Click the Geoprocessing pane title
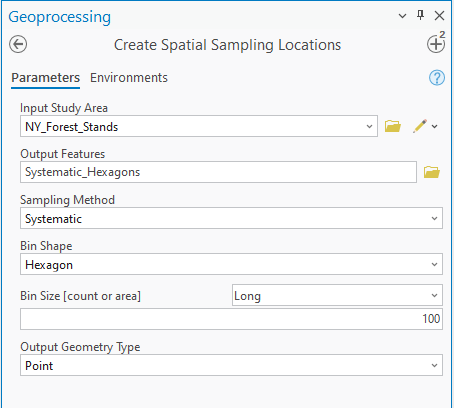Screen dimensions: 454x408 [x=60, y=17]
